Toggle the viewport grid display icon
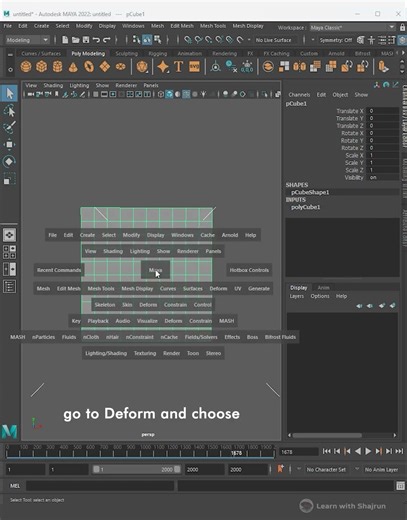The height and width of the screenshot is (520, 407). (96, 94)
